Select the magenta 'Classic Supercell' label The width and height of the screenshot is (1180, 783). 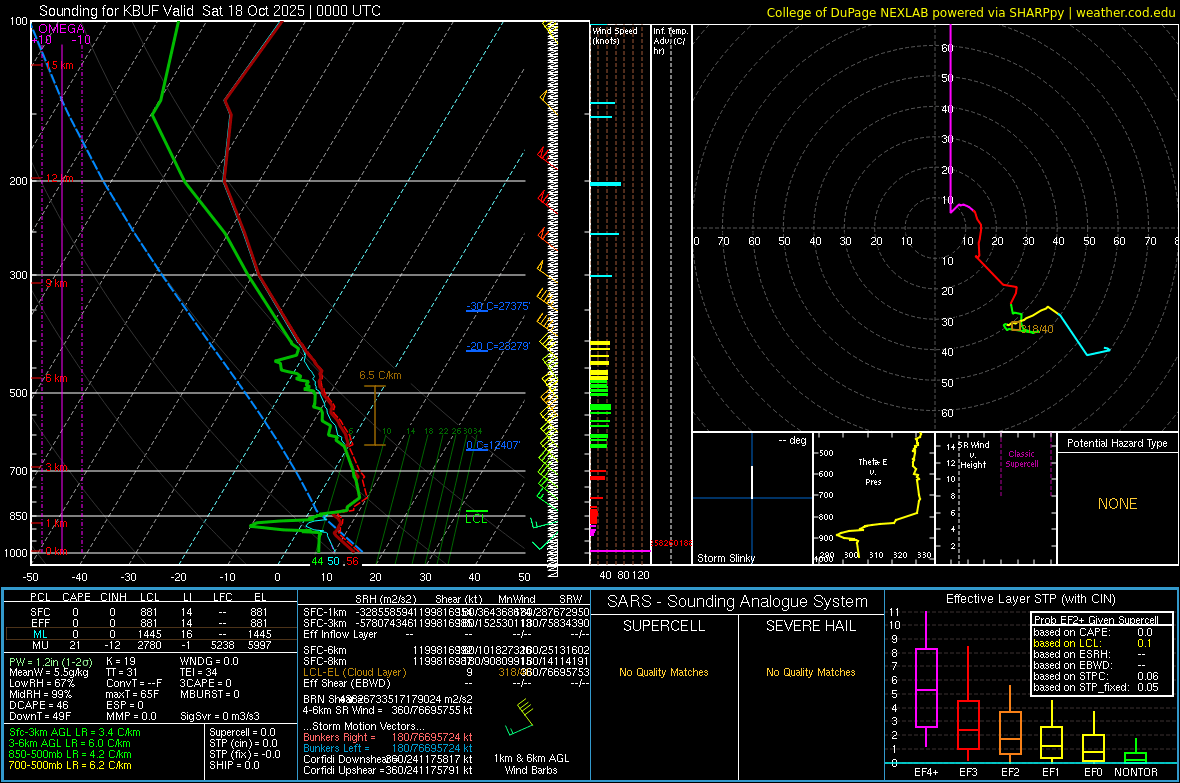[x=1022, y=459]
